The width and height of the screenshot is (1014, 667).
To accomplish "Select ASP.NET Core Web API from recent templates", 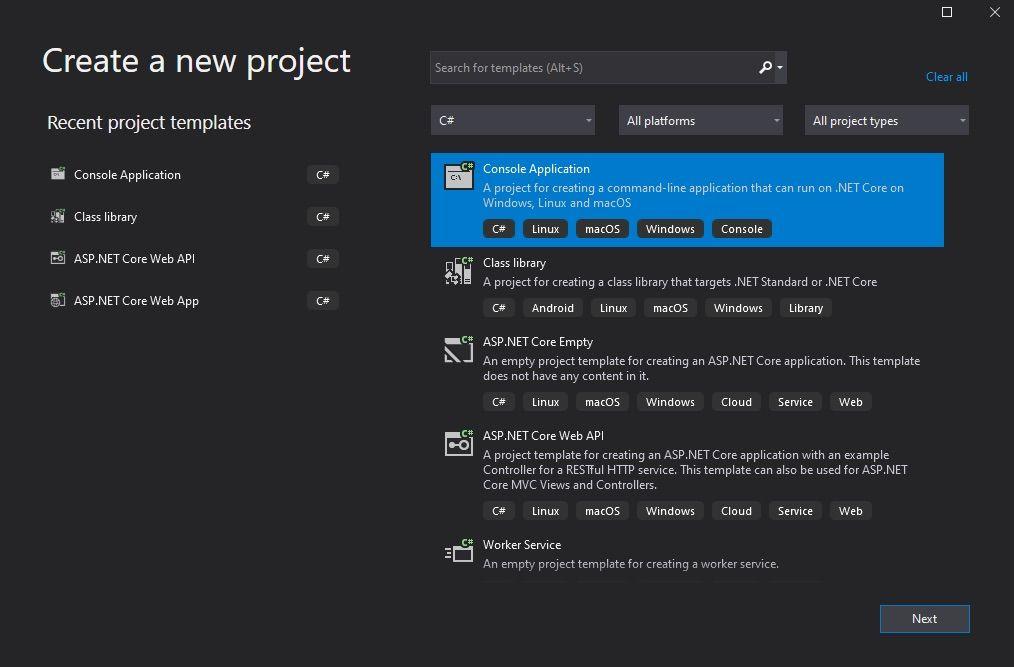I will [133, 258].
